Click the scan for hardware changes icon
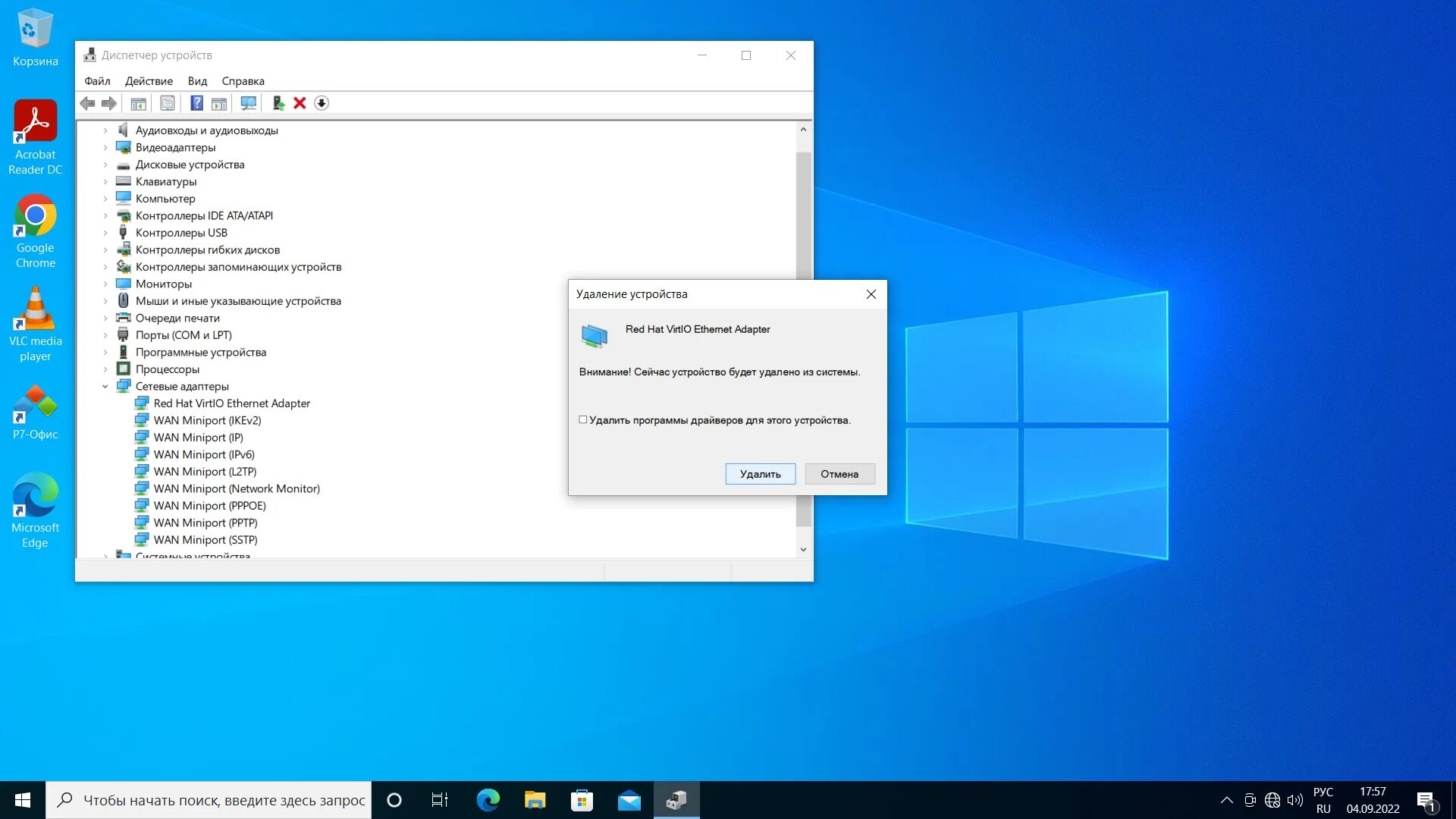The width and height of the screenshot is (1456, 819). [248, 103]
